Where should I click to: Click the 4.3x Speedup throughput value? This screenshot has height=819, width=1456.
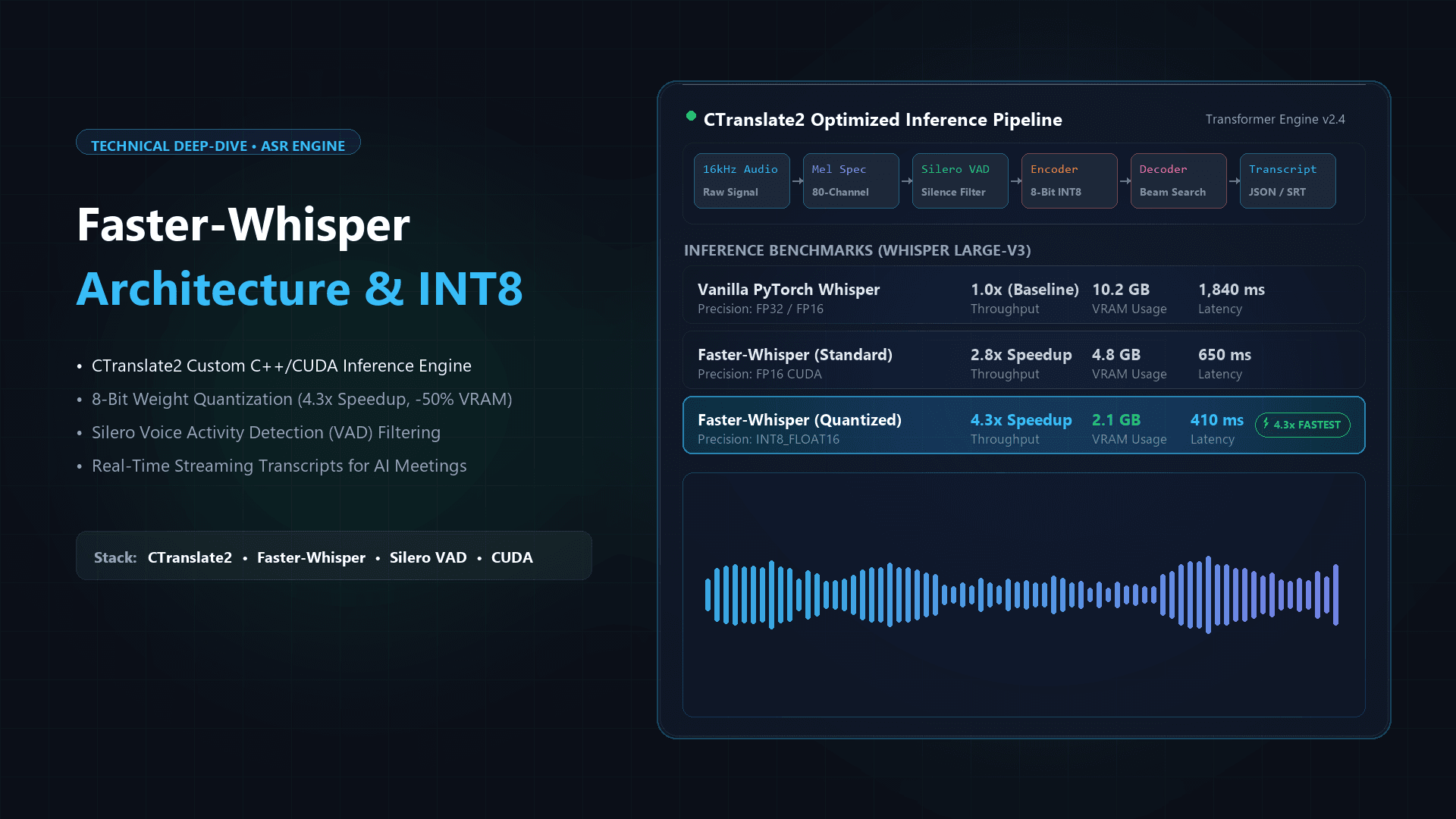(x=1021, y=420)
